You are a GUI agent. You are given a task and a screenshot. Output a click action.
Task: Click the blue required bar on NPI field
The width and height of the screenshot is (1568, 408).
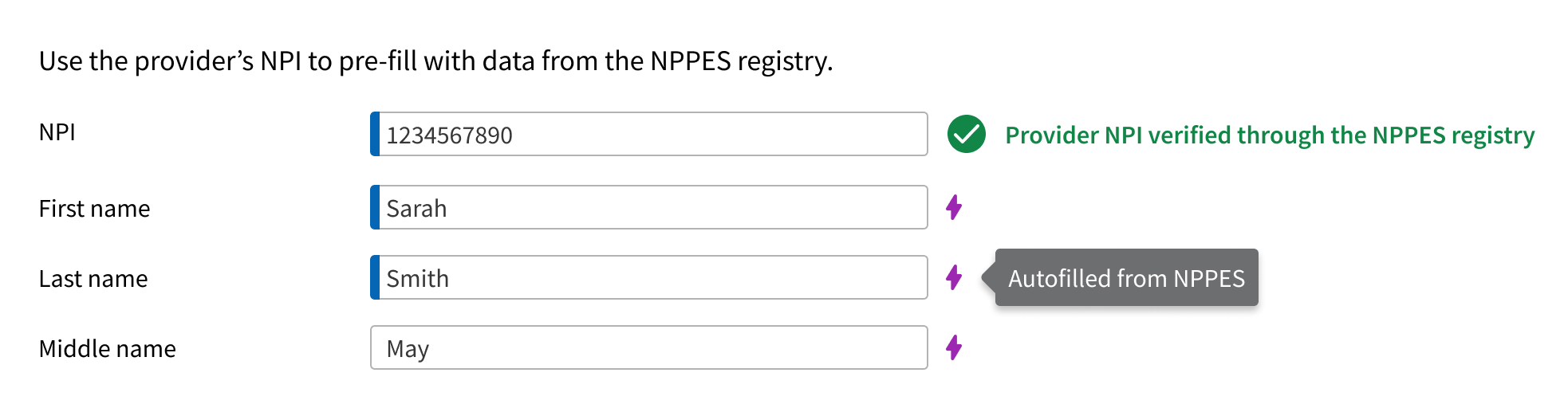(375, 134)
